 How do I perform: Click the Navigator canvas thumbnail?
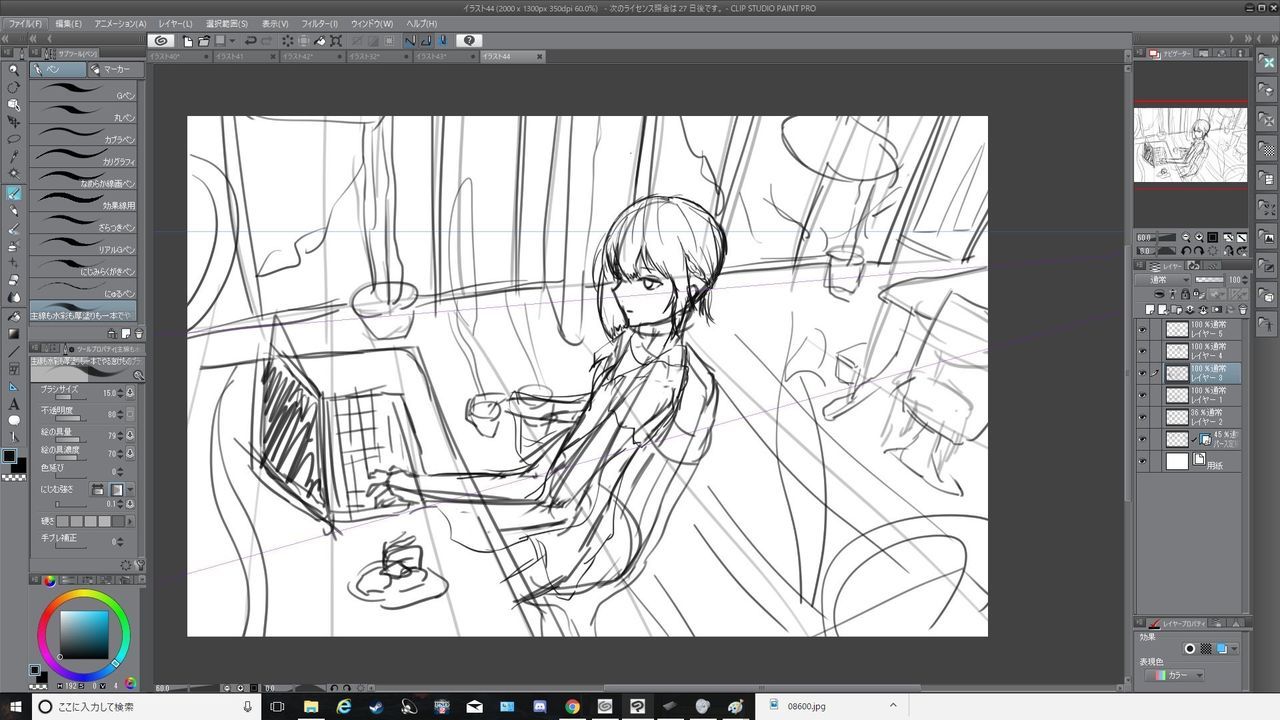click(1190, 144)
